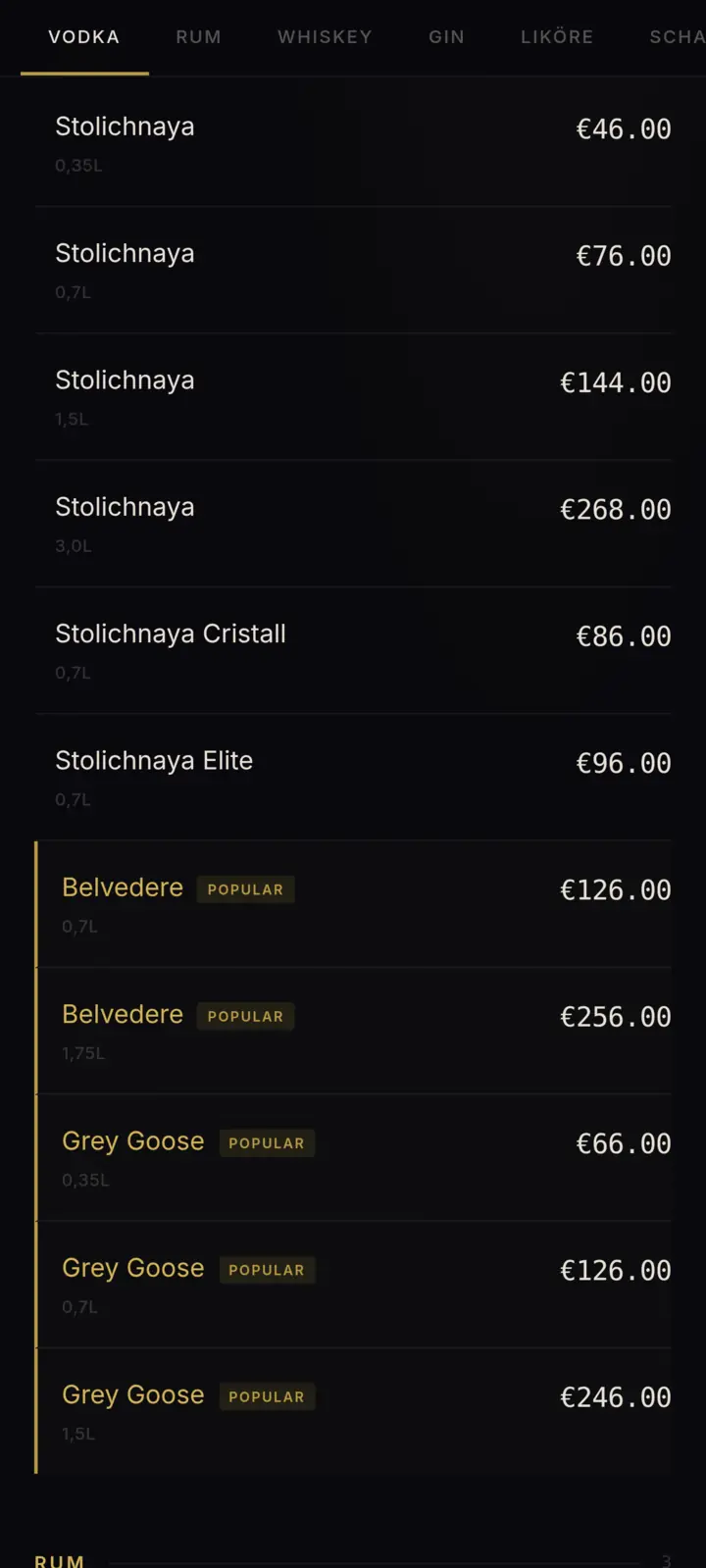The width and height of the screenshot is (706, 1568).
Task: Select the Stolichnaya 0,7L menu entry
Action: [353, 267]
